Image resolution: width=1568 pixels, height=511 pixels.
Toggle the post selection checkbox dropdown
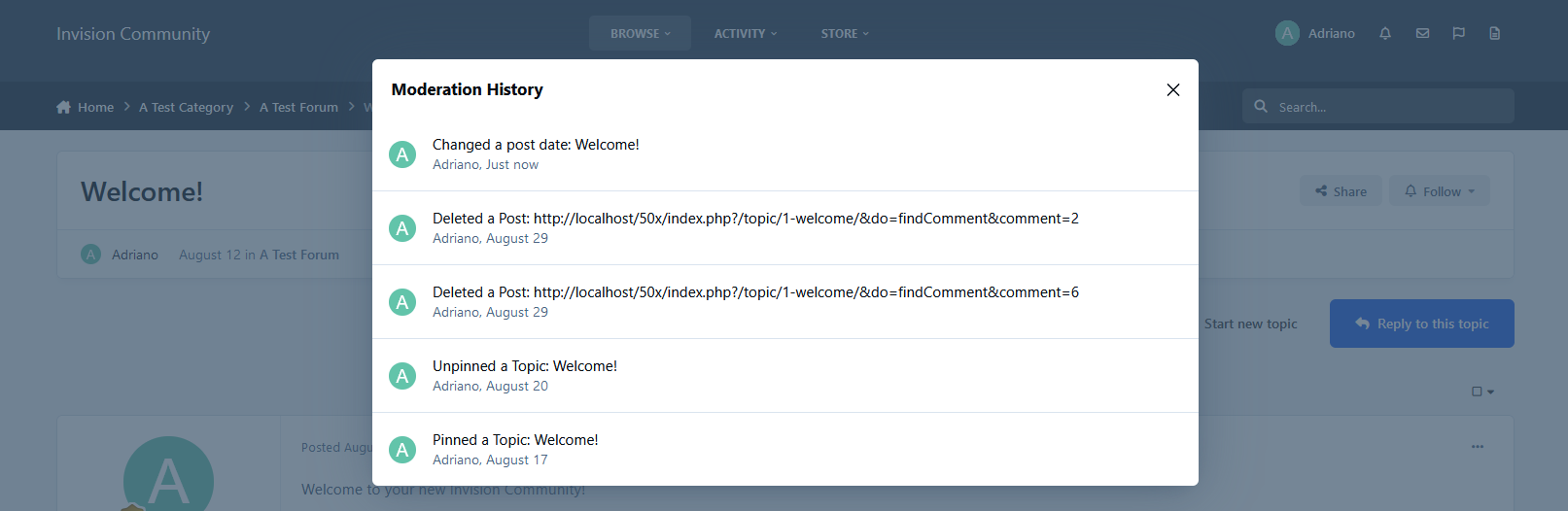click(1482, 392)
